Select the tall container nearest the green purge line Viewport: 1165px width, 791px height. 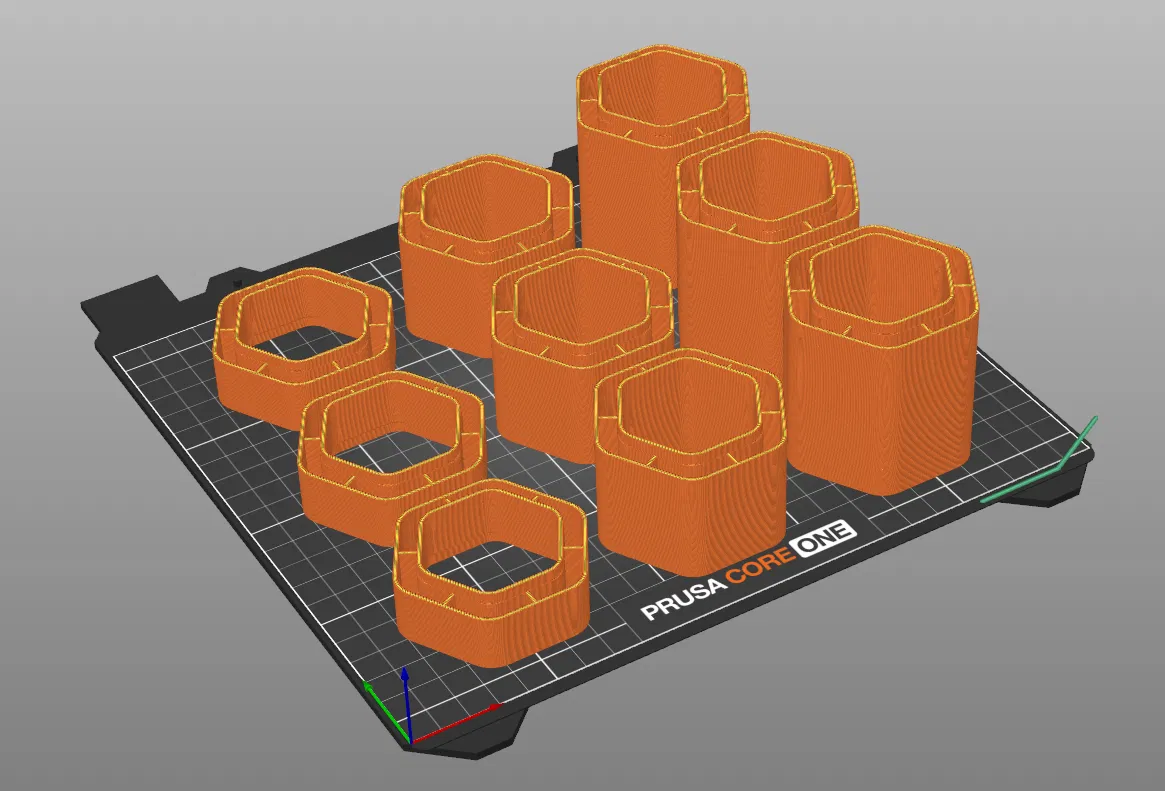pyautogui.click(x=882, y=360)
